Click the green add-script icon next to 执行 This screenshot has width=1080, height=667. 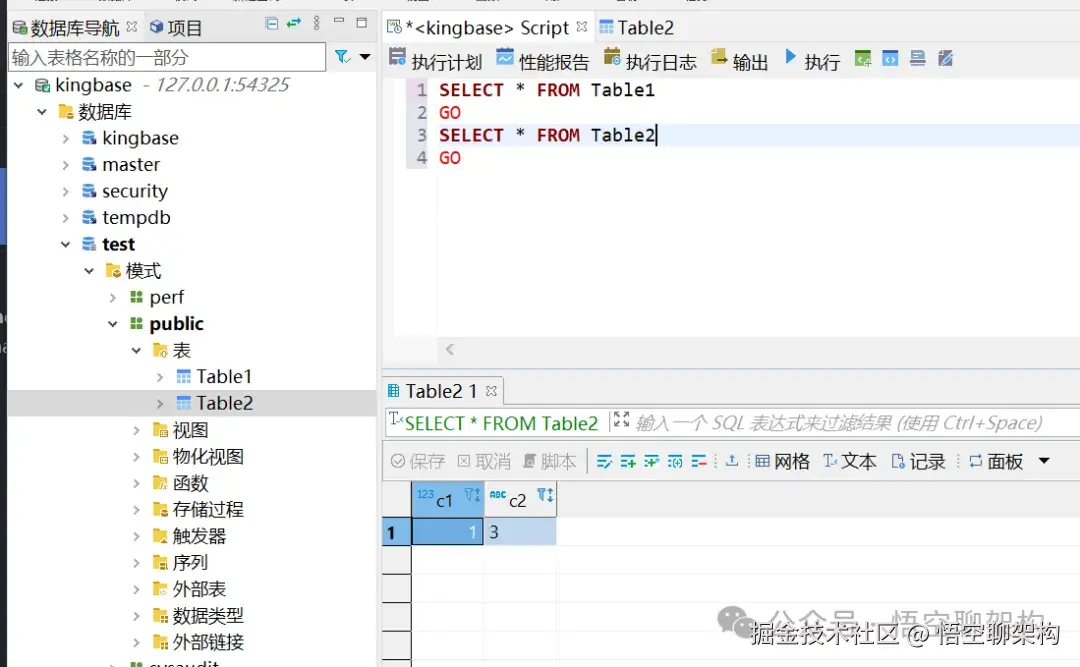tap(862, 59)
